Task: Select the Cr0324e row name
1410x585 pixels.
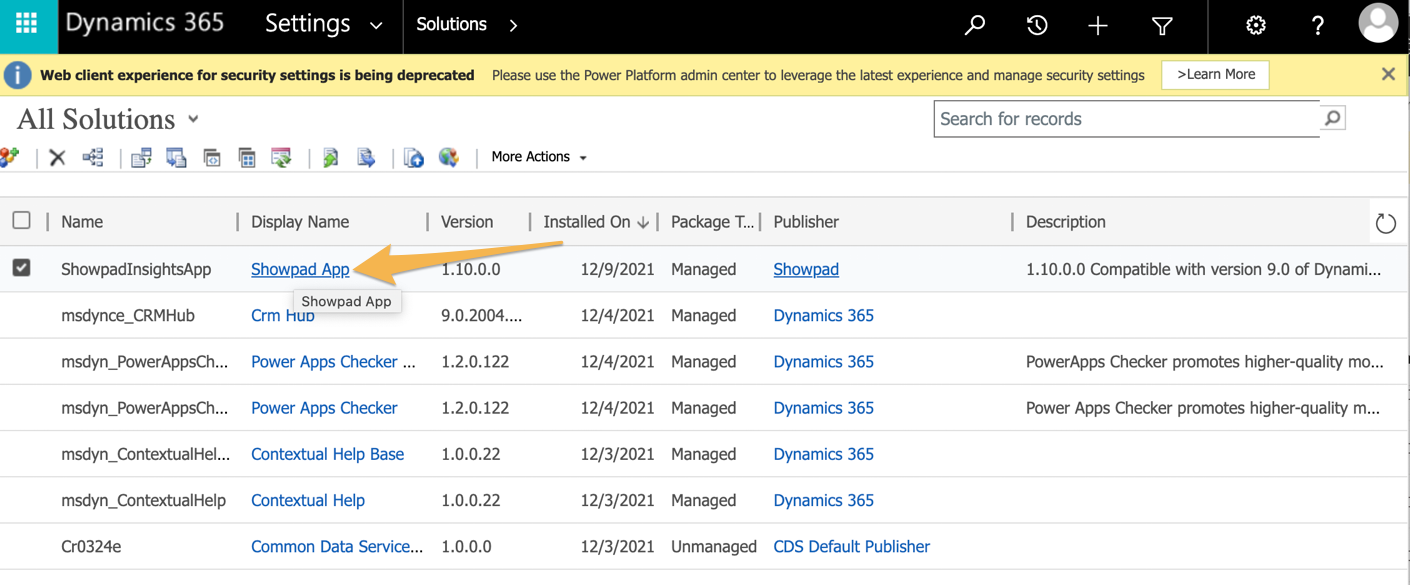Action: tap(91, 546)
